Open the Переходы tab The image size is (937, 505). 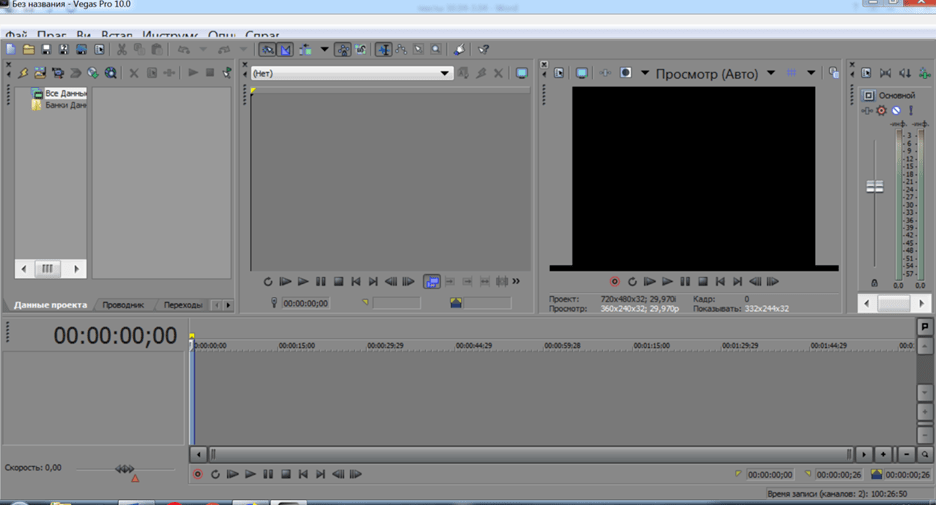tap(182, 305)
